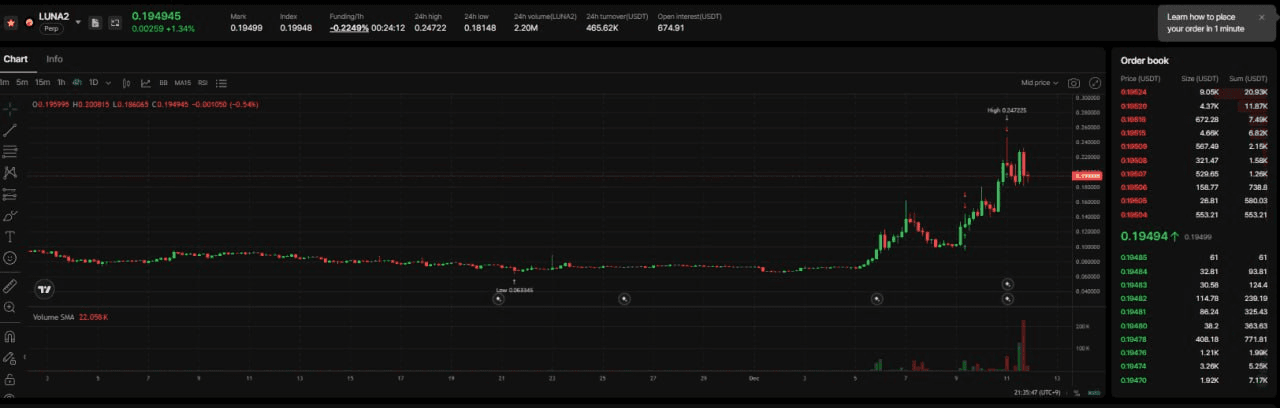This screenshot has width=1280, height=408.
Task: Toggle lock all drawings
Action: tap(10, 380)
